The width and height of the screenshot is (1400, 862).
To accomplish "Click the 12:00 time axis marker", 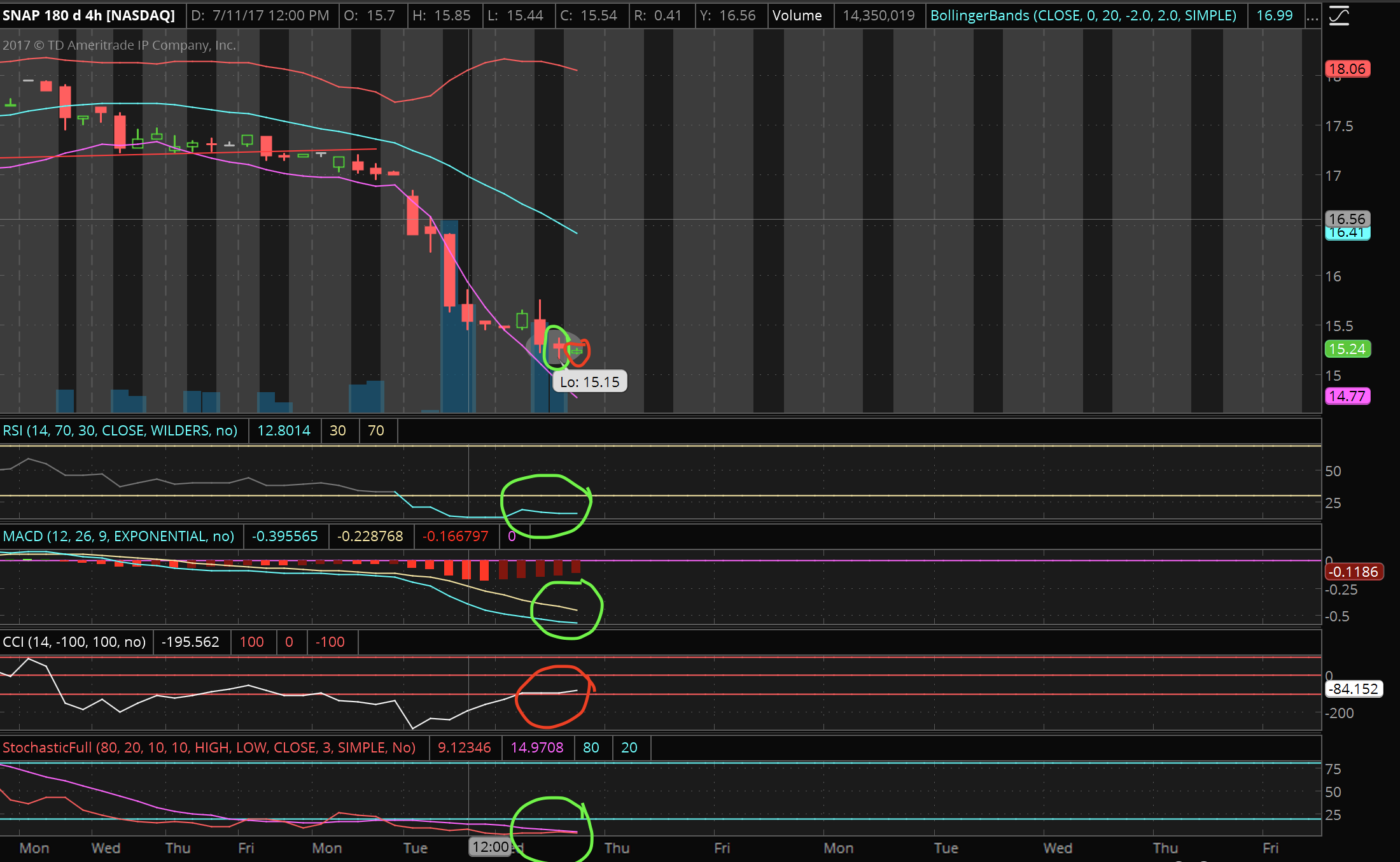I will pos(491,847).
